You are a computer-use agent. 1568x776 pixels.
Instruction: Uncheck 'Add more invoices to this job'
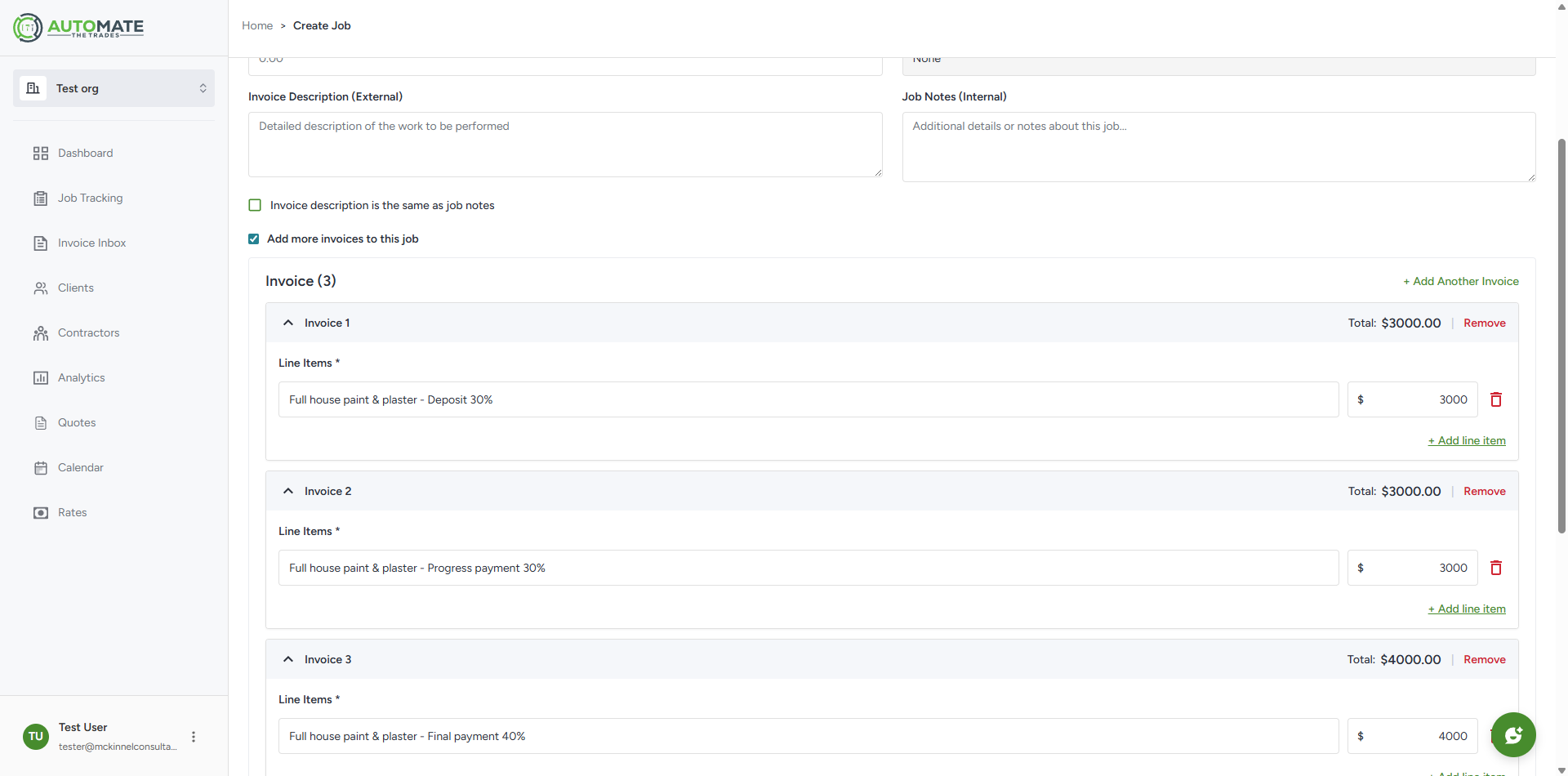(x=253, y=239)
